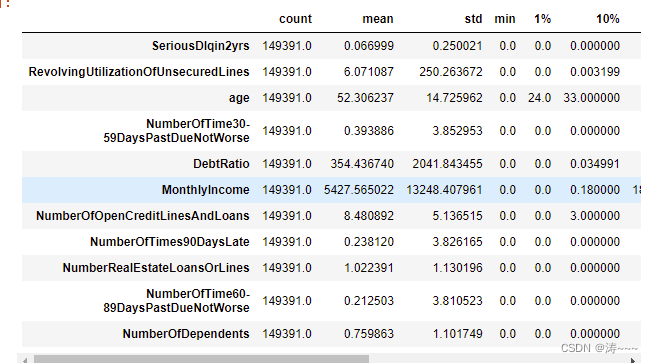Click the scrollbar left arrow
Image resolution: width=653 pixels, height=363 pixels.
pos(25,360)
